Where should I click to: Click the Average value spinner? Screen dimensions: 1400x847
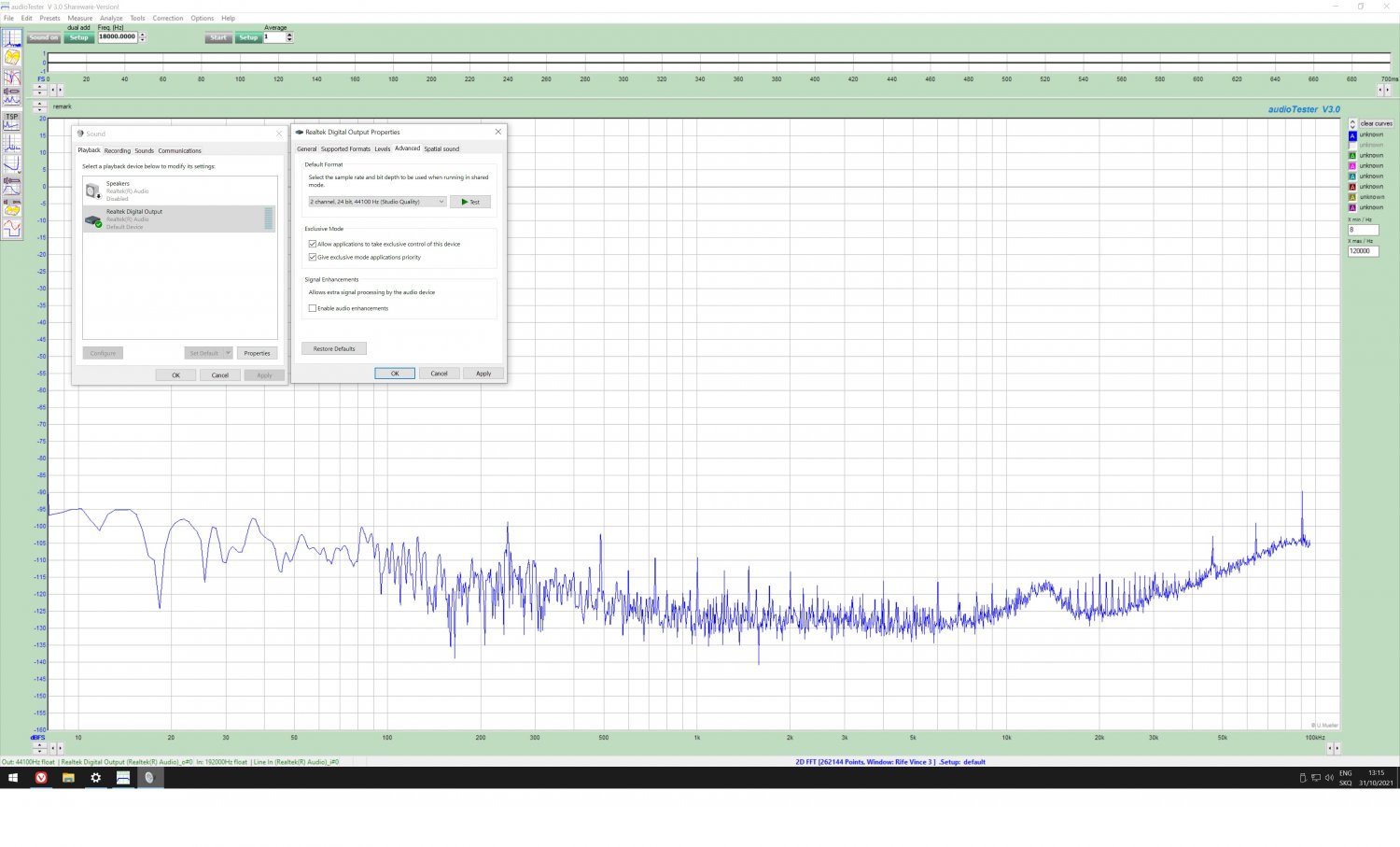[x=289, y=37]
